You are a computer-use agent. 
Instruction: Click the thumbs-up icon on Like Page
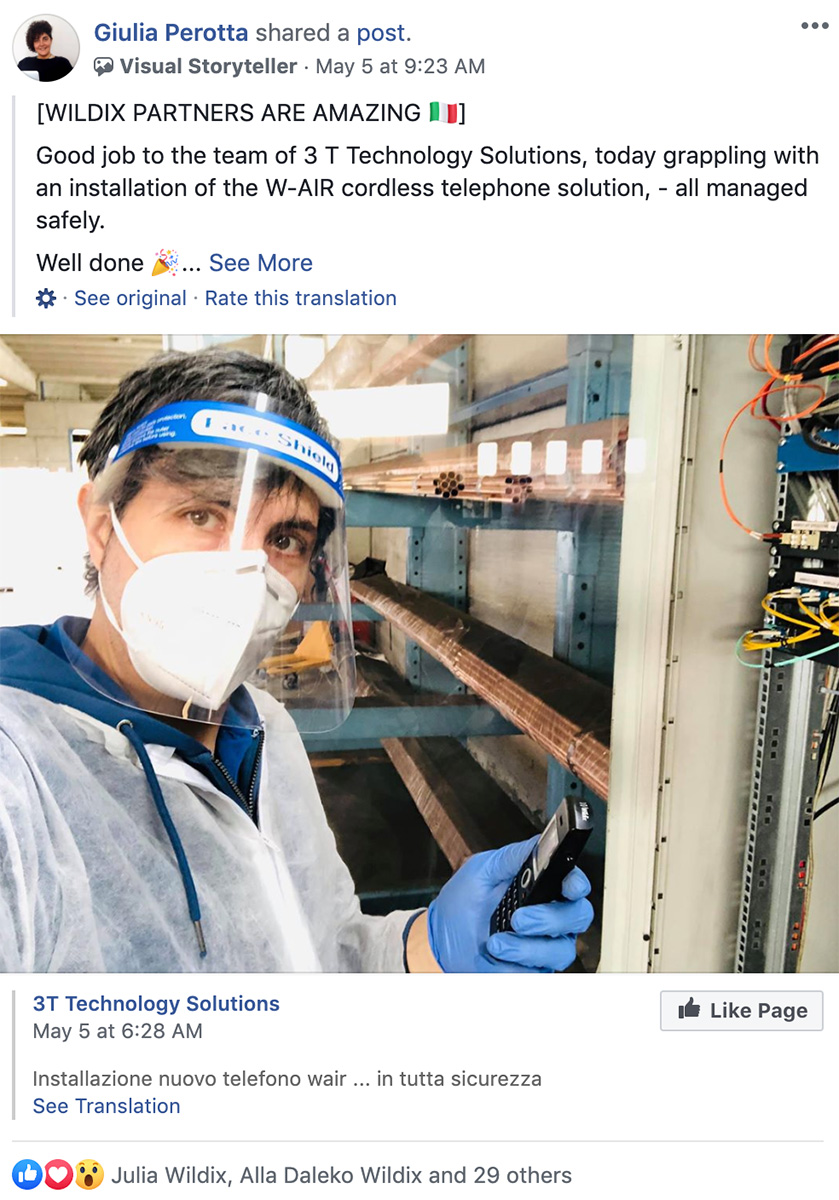pyautogui.click(x=689, y=1010)
